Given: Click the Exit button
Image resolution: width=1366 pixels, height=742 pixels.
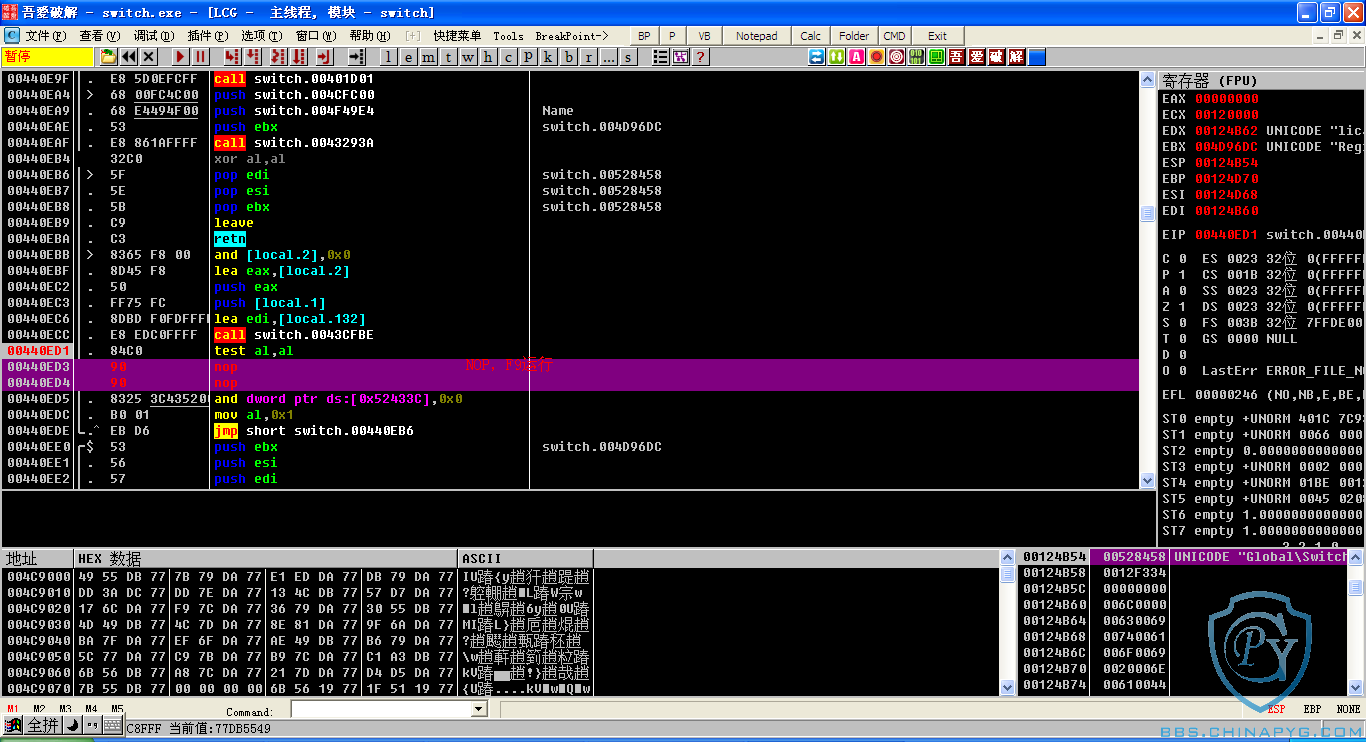Looking at the screenshot, I should 937,36.
